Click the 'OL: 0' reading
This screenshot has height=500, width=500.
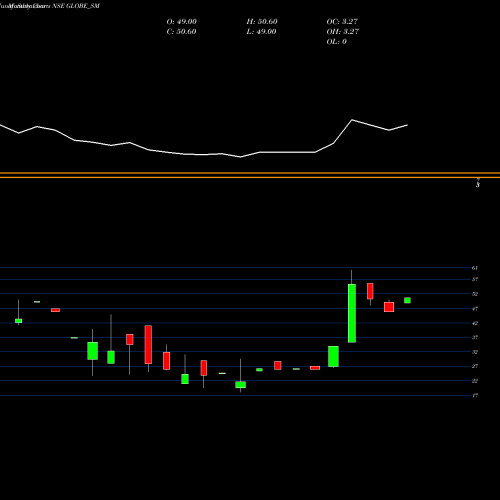(337, 42)
